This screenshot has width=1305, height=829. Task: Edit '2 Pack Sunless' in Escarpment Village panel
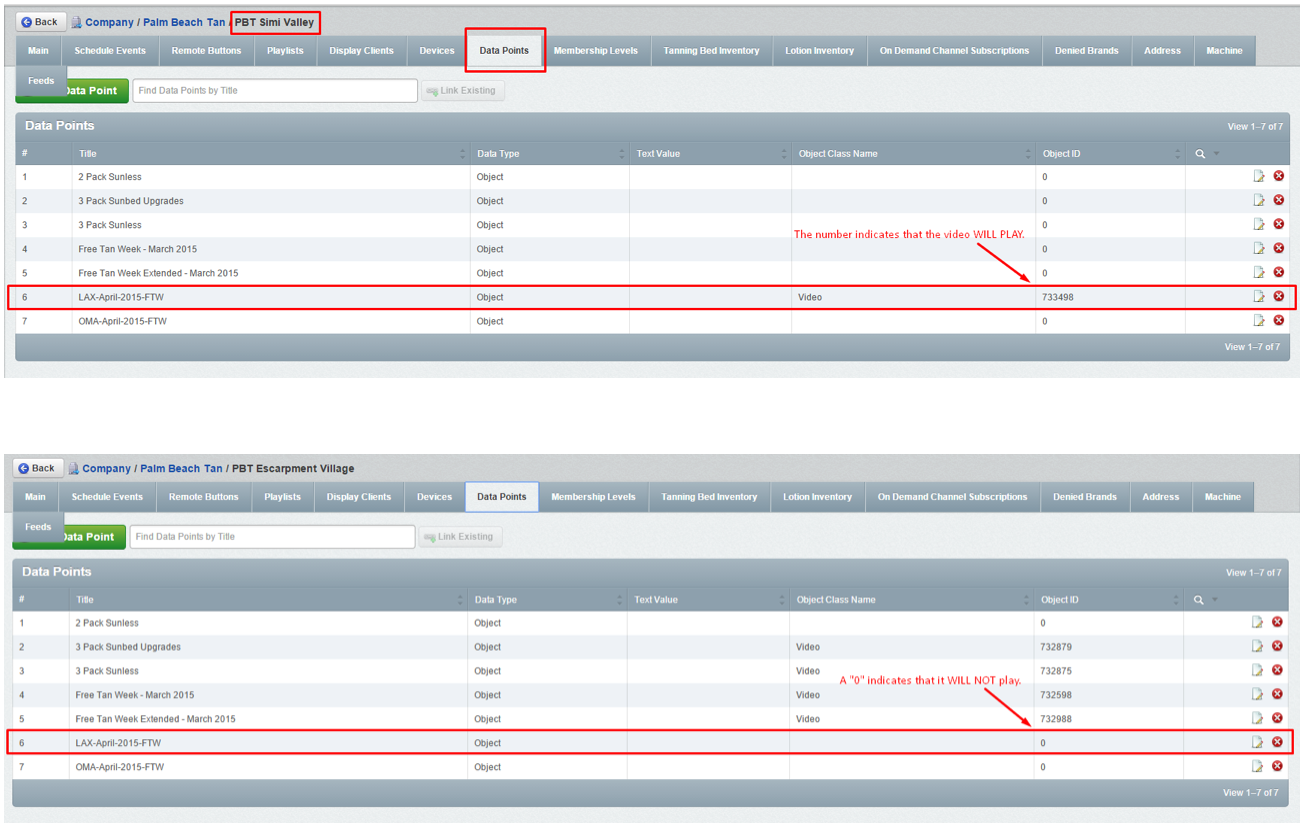click(1258, 622)
